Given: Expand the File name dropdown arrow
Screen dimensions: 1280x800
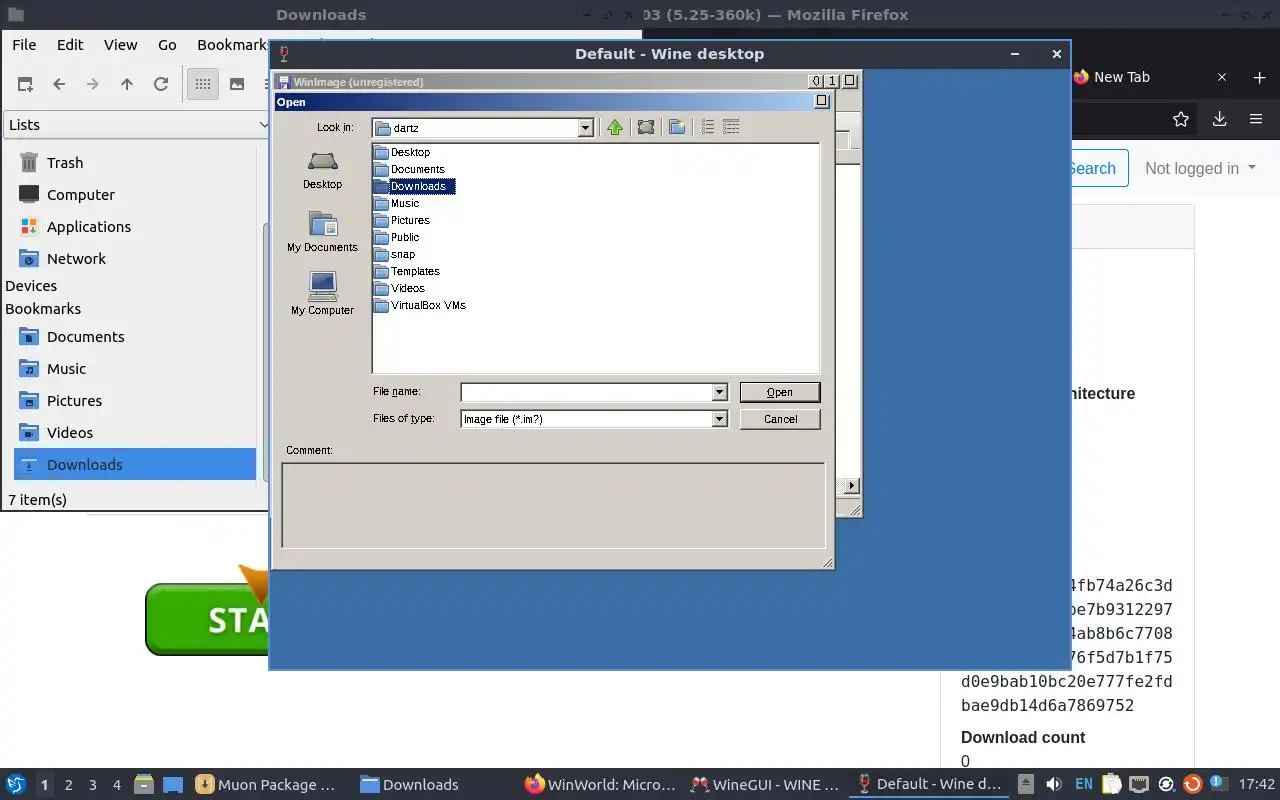Looking at the screenshot, I should [719, 392].
